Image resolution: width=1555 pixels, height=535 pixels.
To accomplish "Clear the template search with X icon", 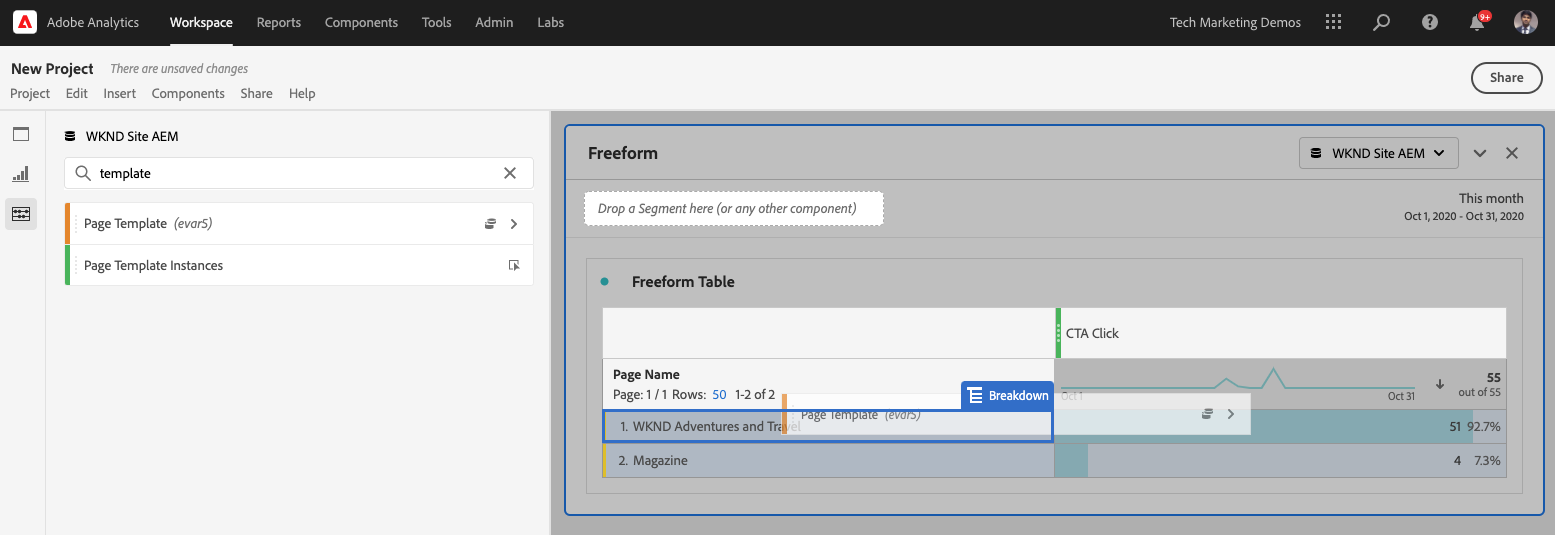I will (510, 173).
